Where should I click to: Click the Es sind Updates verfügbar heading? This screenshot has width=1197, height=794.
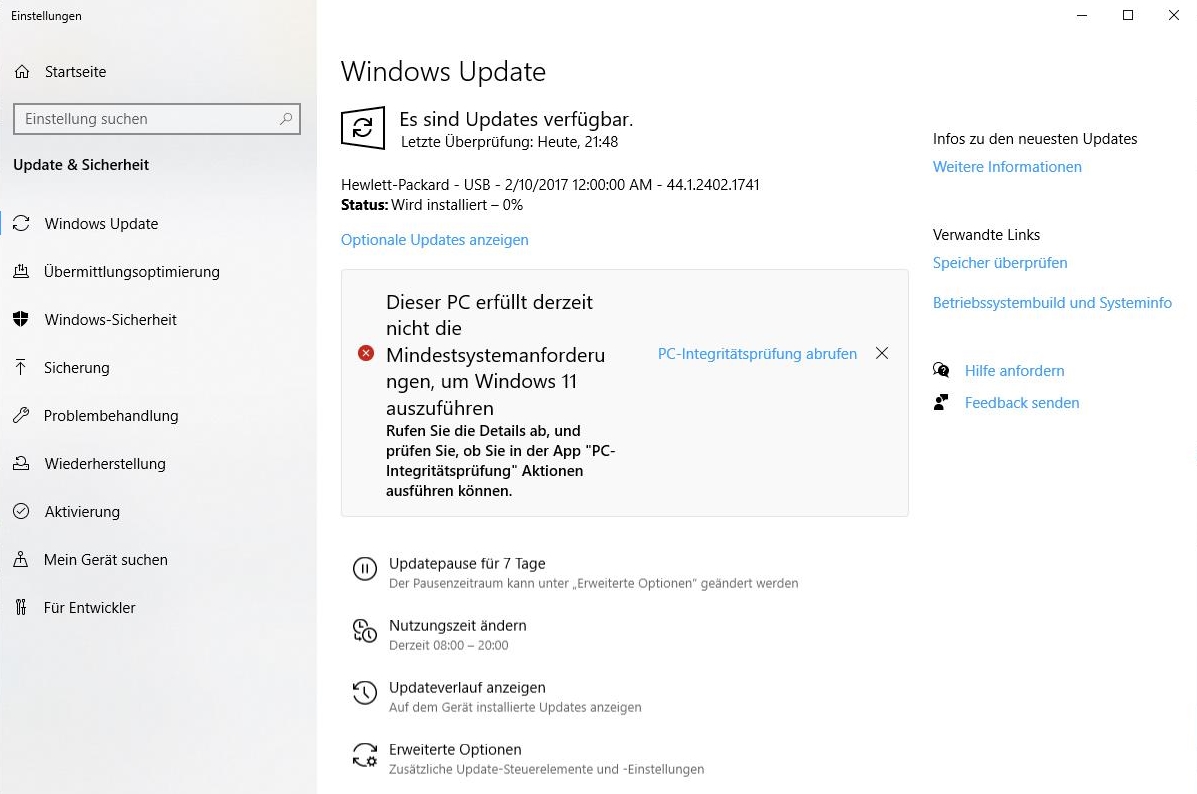tap(516, 119)
